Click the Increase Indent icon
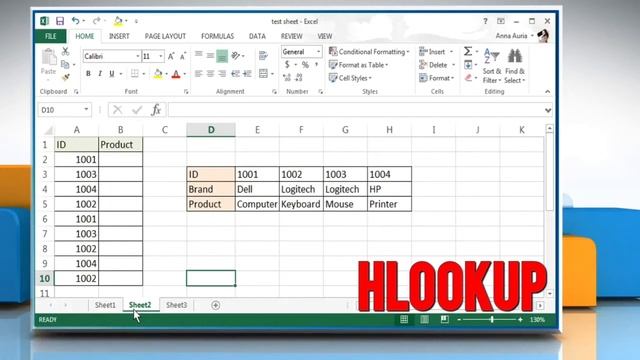 coord(247,74)
